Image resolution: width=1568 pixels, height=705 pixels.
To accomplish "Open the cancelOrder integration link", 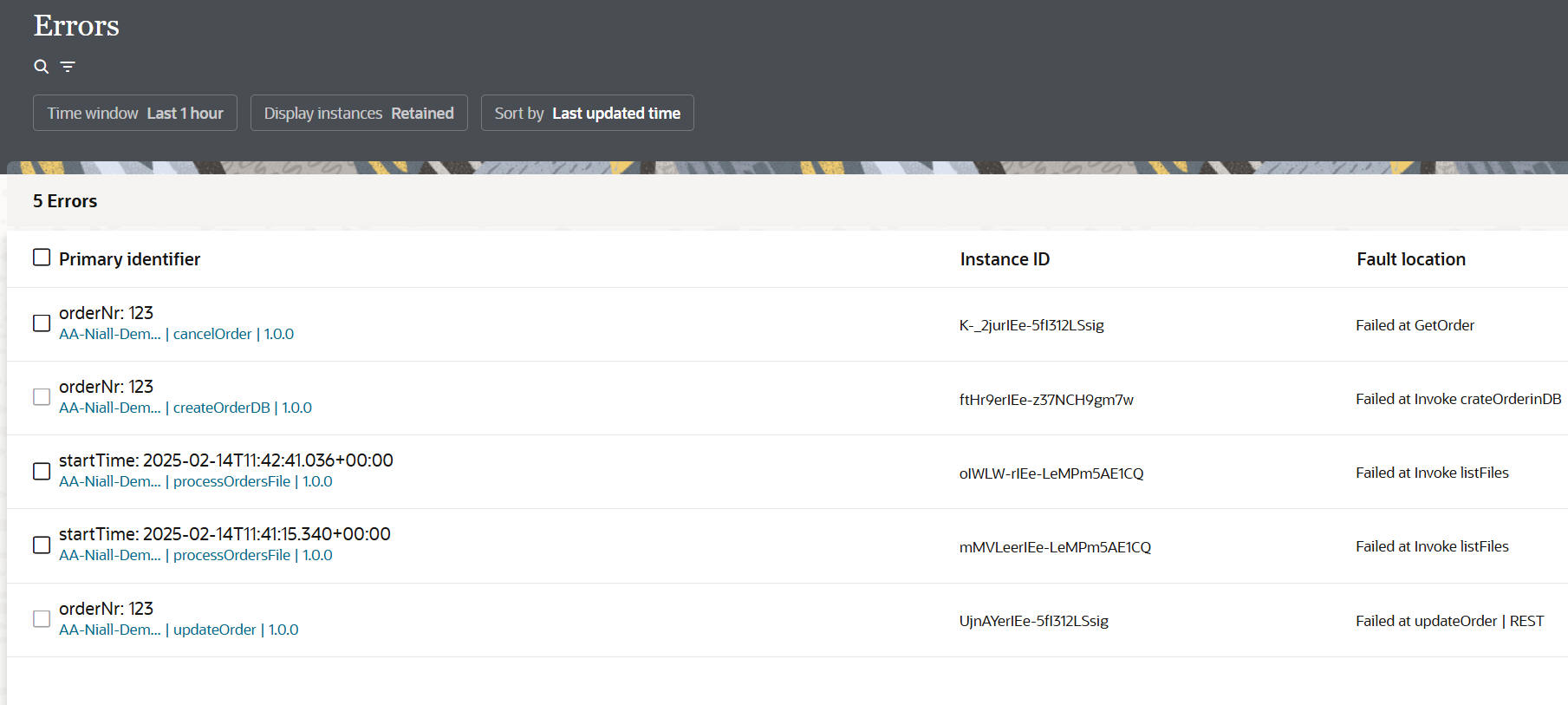I will click(x=212, y=334).
